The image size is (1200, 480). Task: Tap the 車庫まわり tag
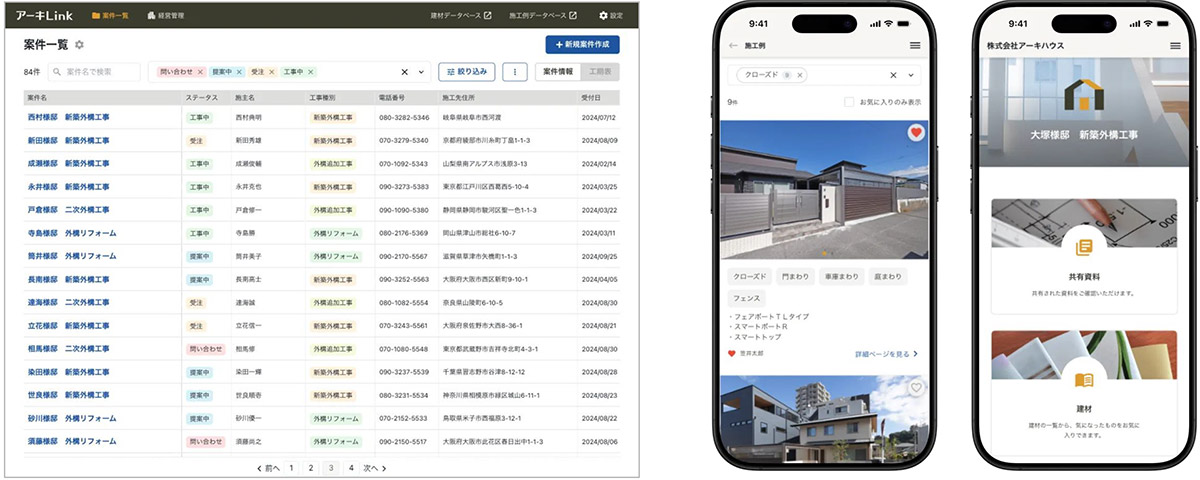[841, 276]
